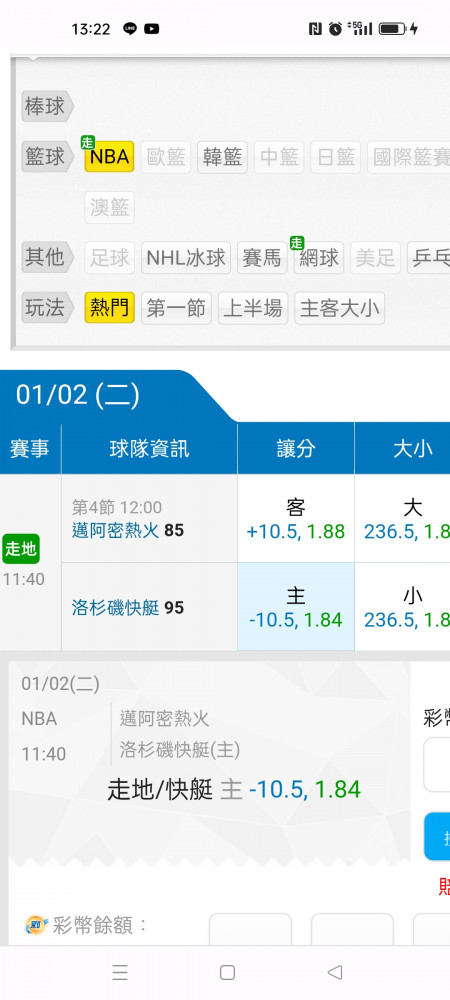Select the NHL冰球 filter
450x1000 pixels.
pyautogui.click(x=186, y=258)
